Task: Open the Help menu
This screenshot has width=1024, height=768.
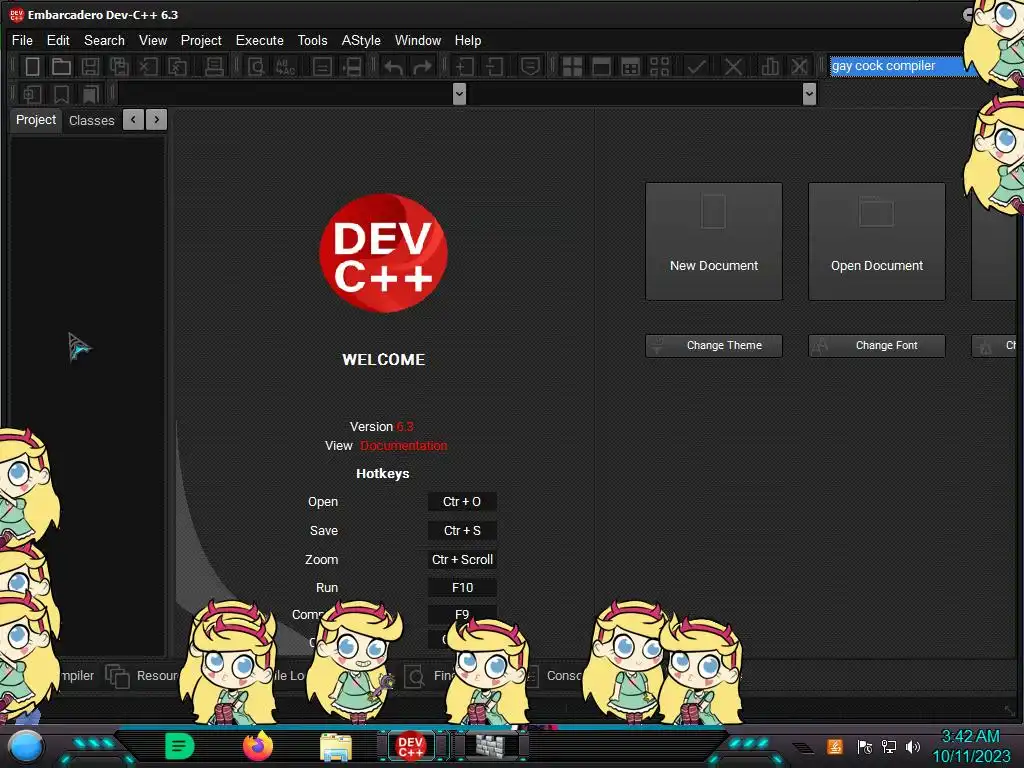Action: 468,40
